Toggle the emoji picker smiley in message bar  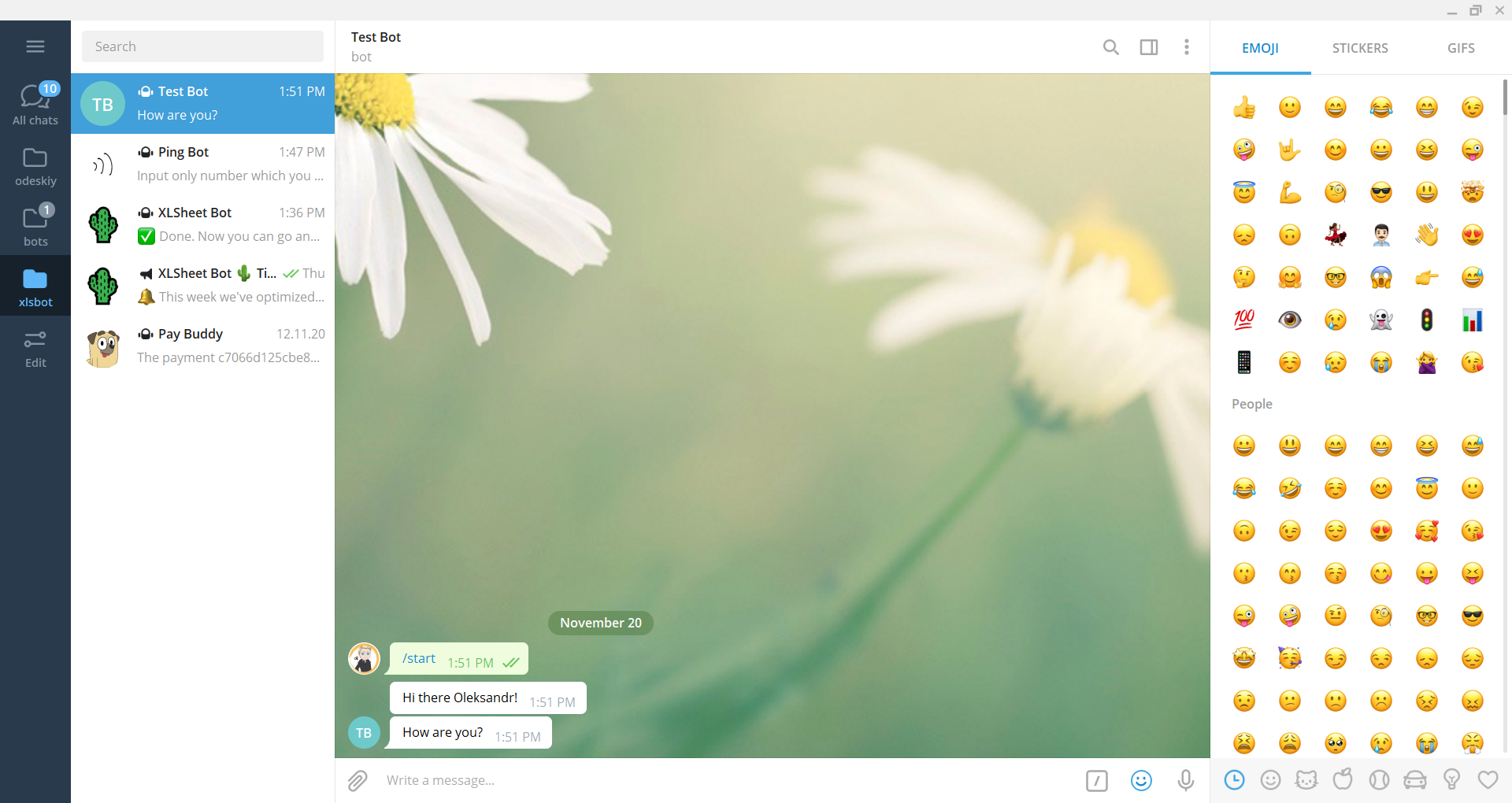coord(1141,780)
